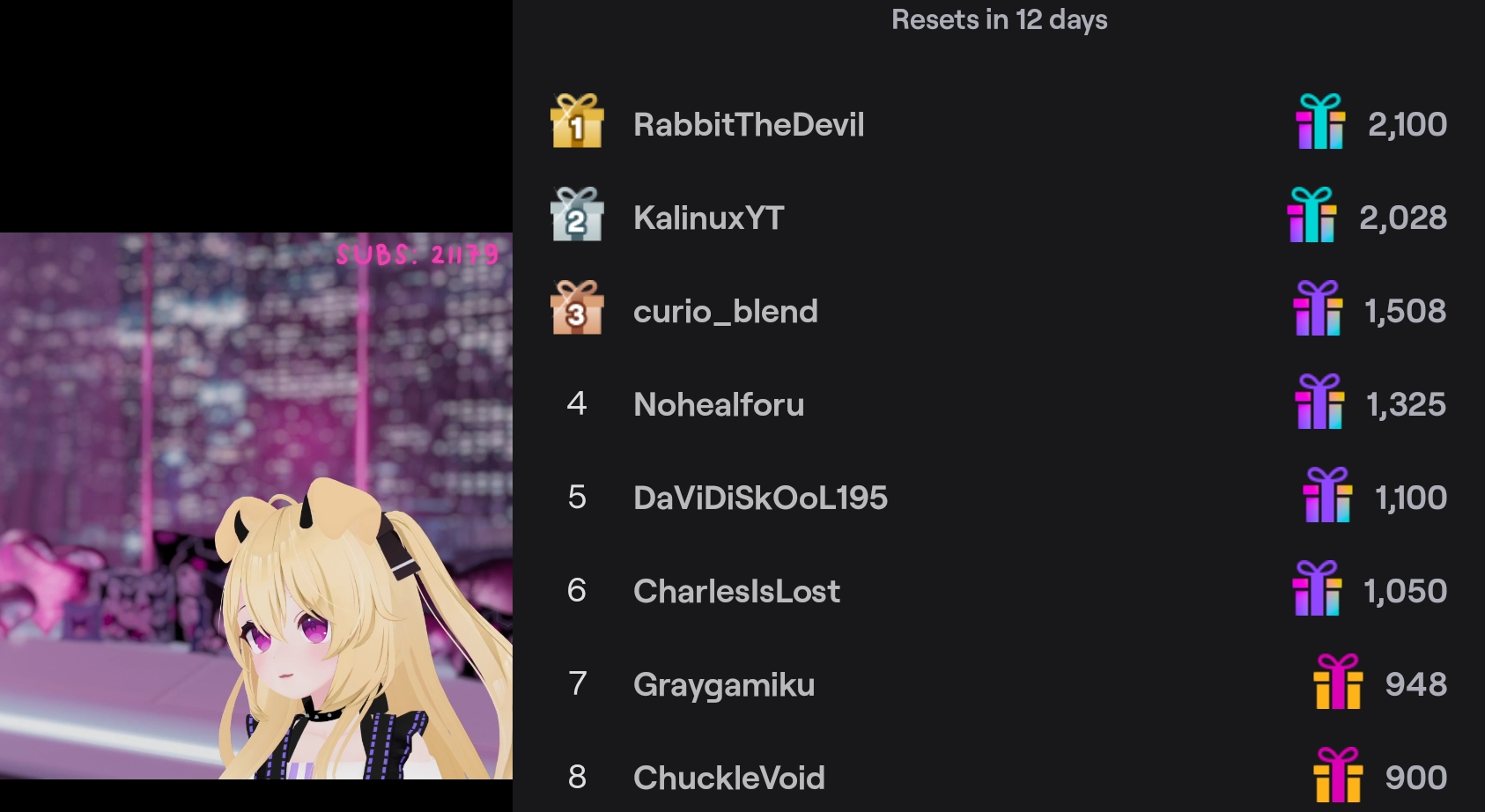Click the Graygamiku username

pos(724,686)
